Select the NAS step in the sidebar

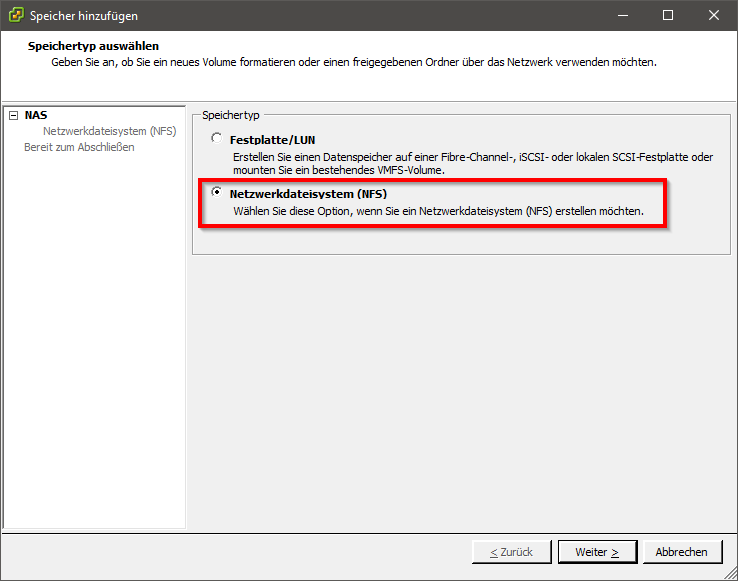tap(35, 115)
